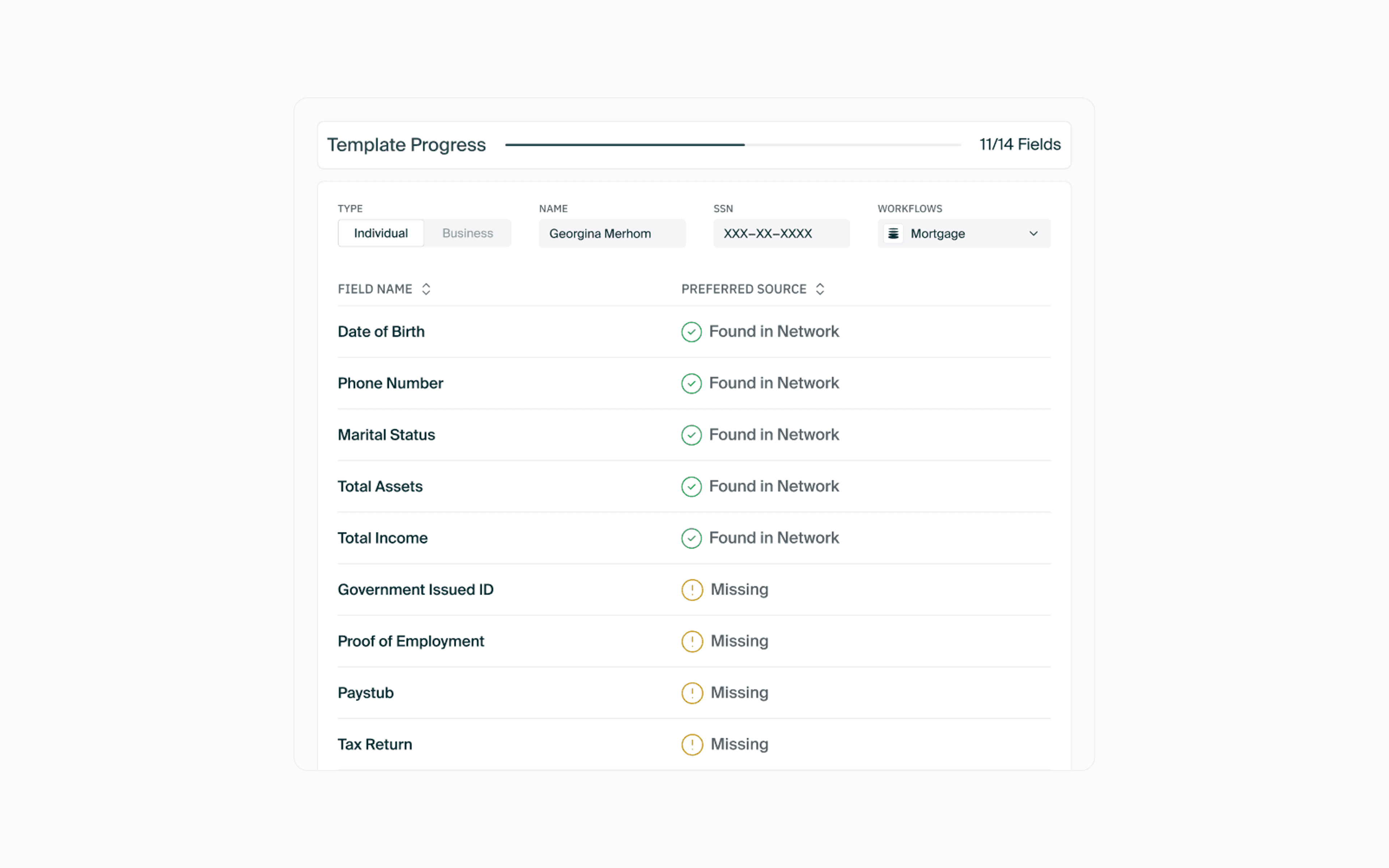Click Marital Status check icon

click(691, 435)
